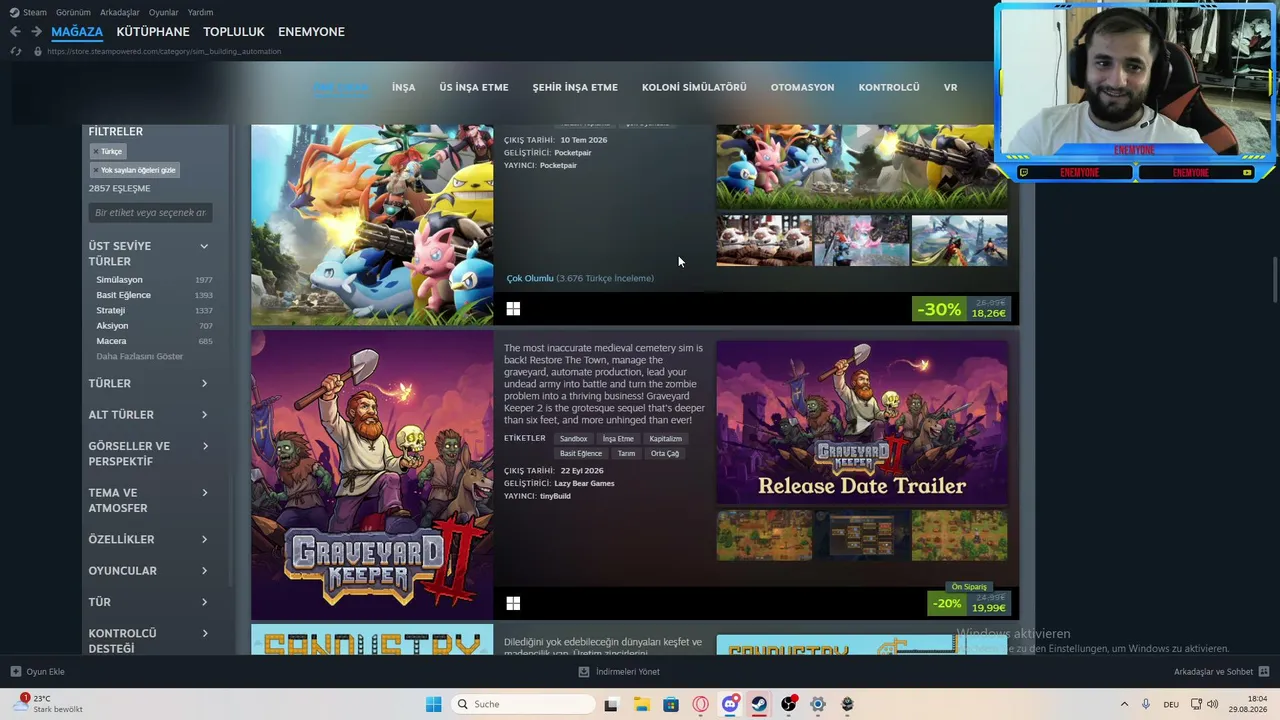Click the page vertical scrollbar thumb
Image resolution: width=1280 pixels, height=720 pixels.
pos(1274,278)
